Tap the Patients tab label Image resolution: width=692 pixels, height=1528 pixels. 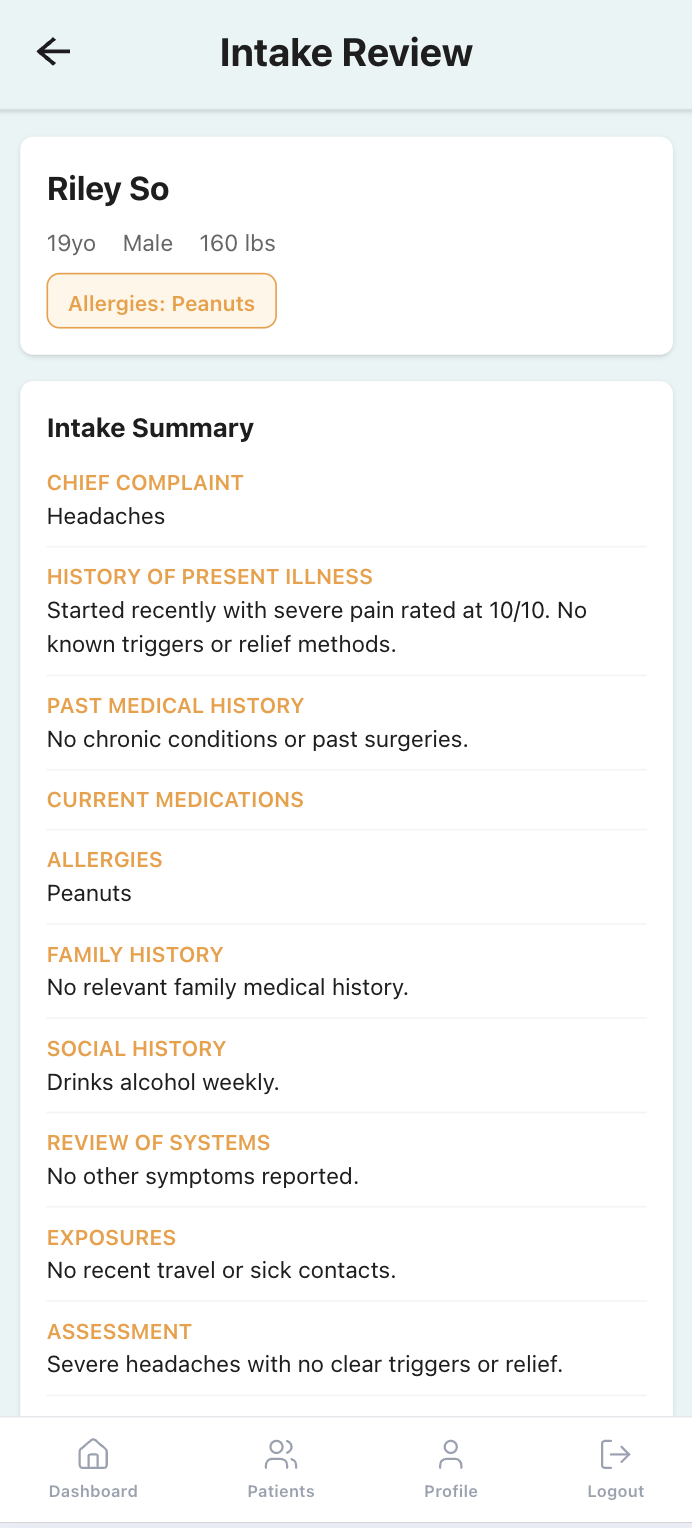pyautogui.click(x=281, y=1491)
